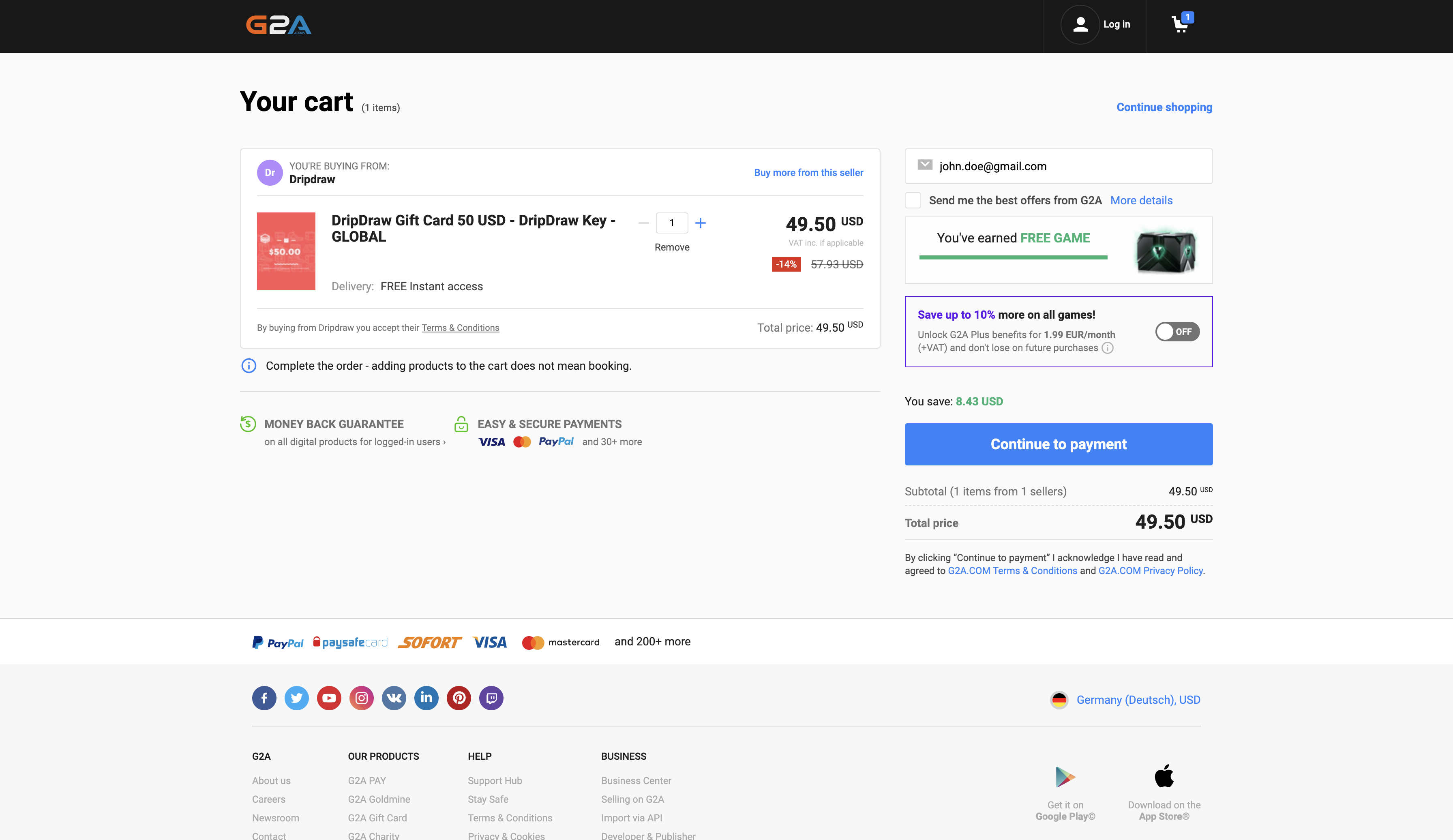Click the email address input field
Viewport: 1453px width, 840px height.
point(1058,166)
